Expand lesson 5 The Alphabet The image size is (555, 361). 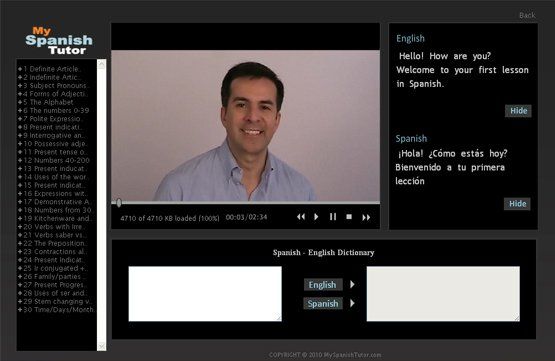[20, 102]
